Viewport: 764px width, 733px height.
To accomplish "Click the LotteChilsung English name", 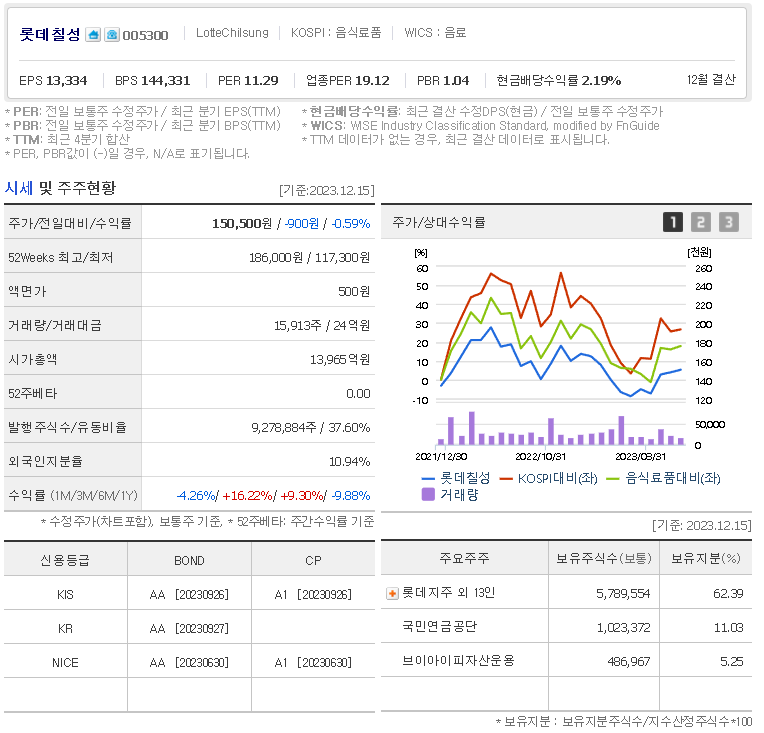I will (232, 33).
